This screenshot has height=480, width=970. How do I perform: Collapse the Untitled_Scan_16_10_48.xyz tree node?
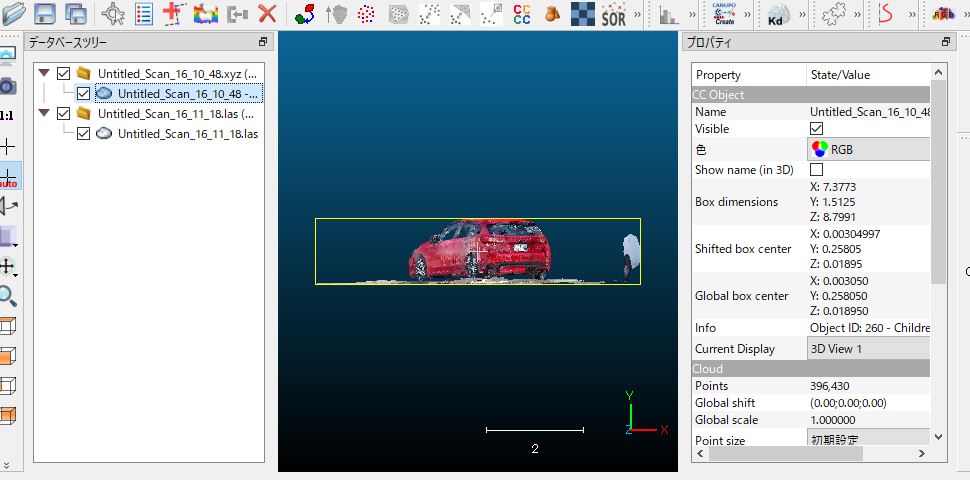pyautogui.click(x=44, y=74)
